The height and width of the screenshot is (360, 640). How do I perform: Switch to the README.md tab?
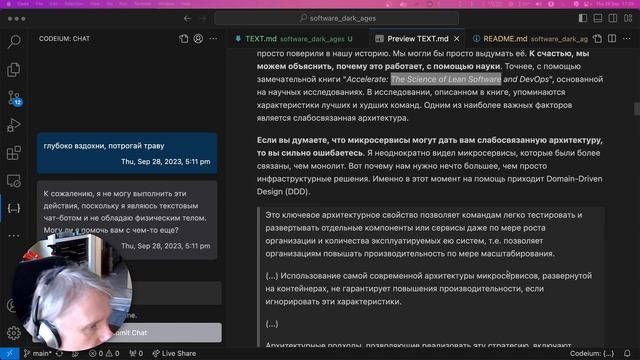(x=529, y=39)
